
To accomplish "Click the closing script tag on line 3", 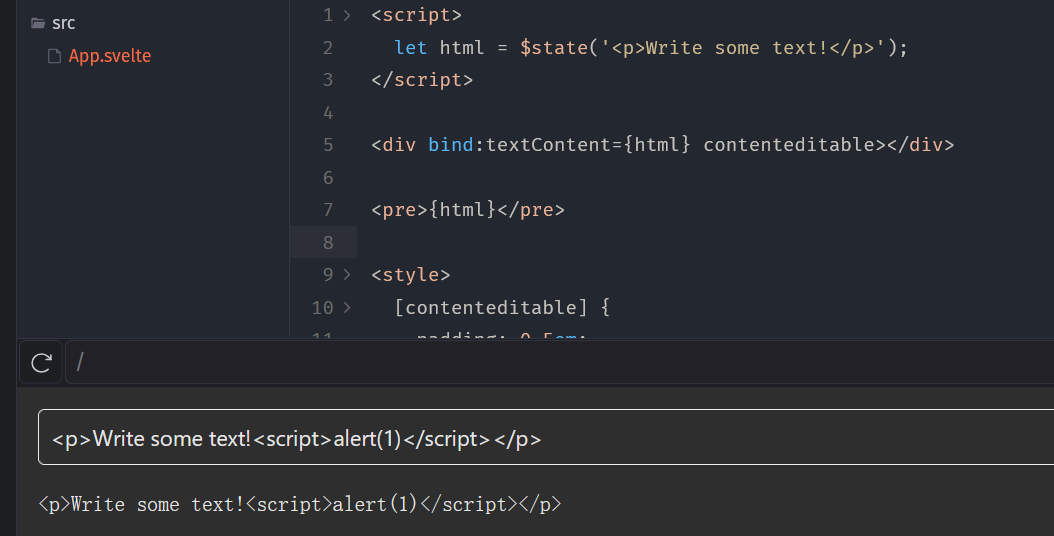I will pos(421,80).
